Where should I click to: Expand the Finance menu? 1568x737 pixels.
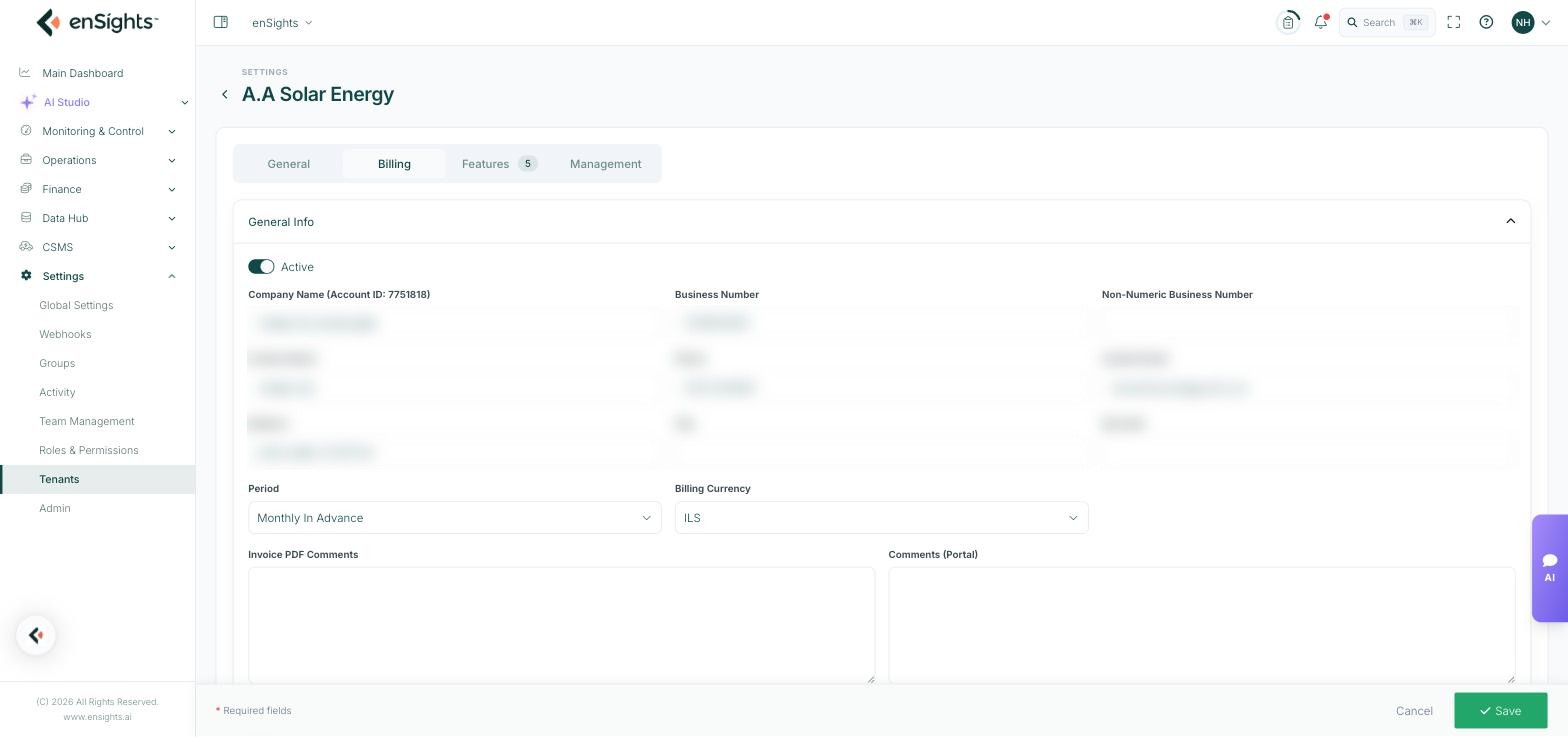(172, 189)
